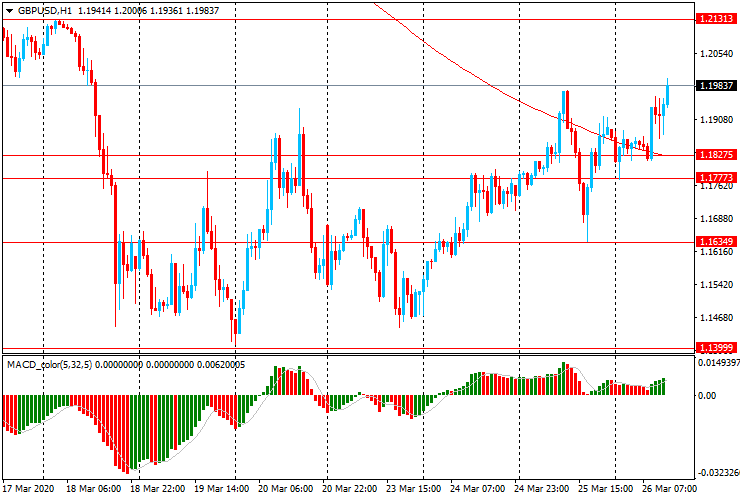
Task: Click the 1.16880 price scale value
Action: tap(716, 219)
